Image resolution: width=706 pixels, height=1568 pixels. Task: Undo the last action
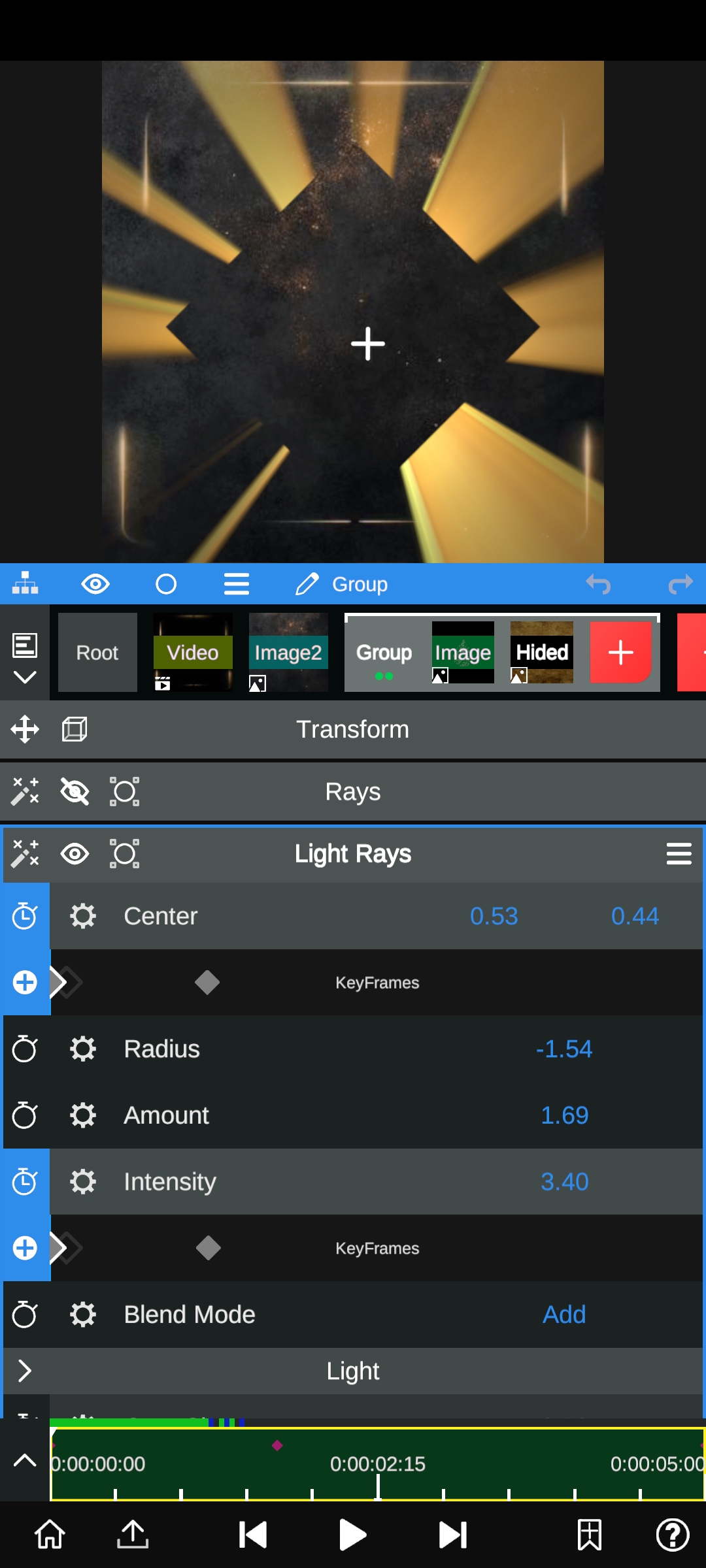[598, 583]
